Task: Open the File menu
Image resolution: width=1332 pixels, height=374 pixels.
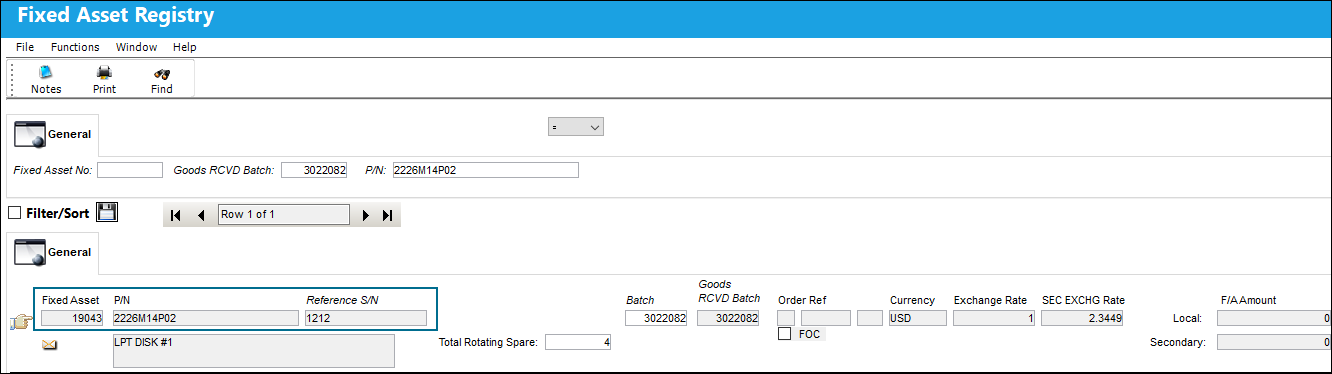Action: point(25,47)
